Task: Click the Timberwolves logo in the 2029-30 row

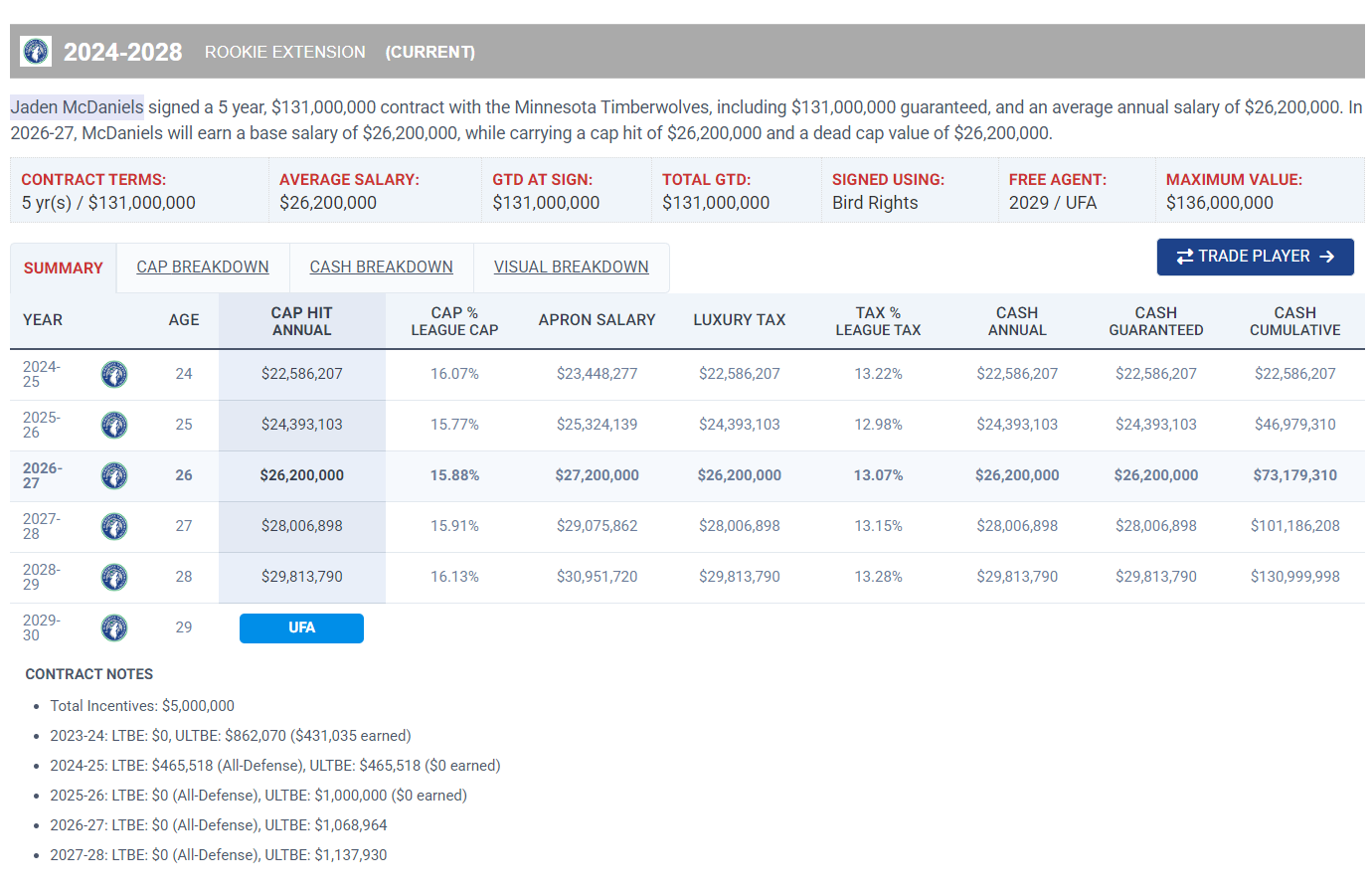Action: (114, 627)
